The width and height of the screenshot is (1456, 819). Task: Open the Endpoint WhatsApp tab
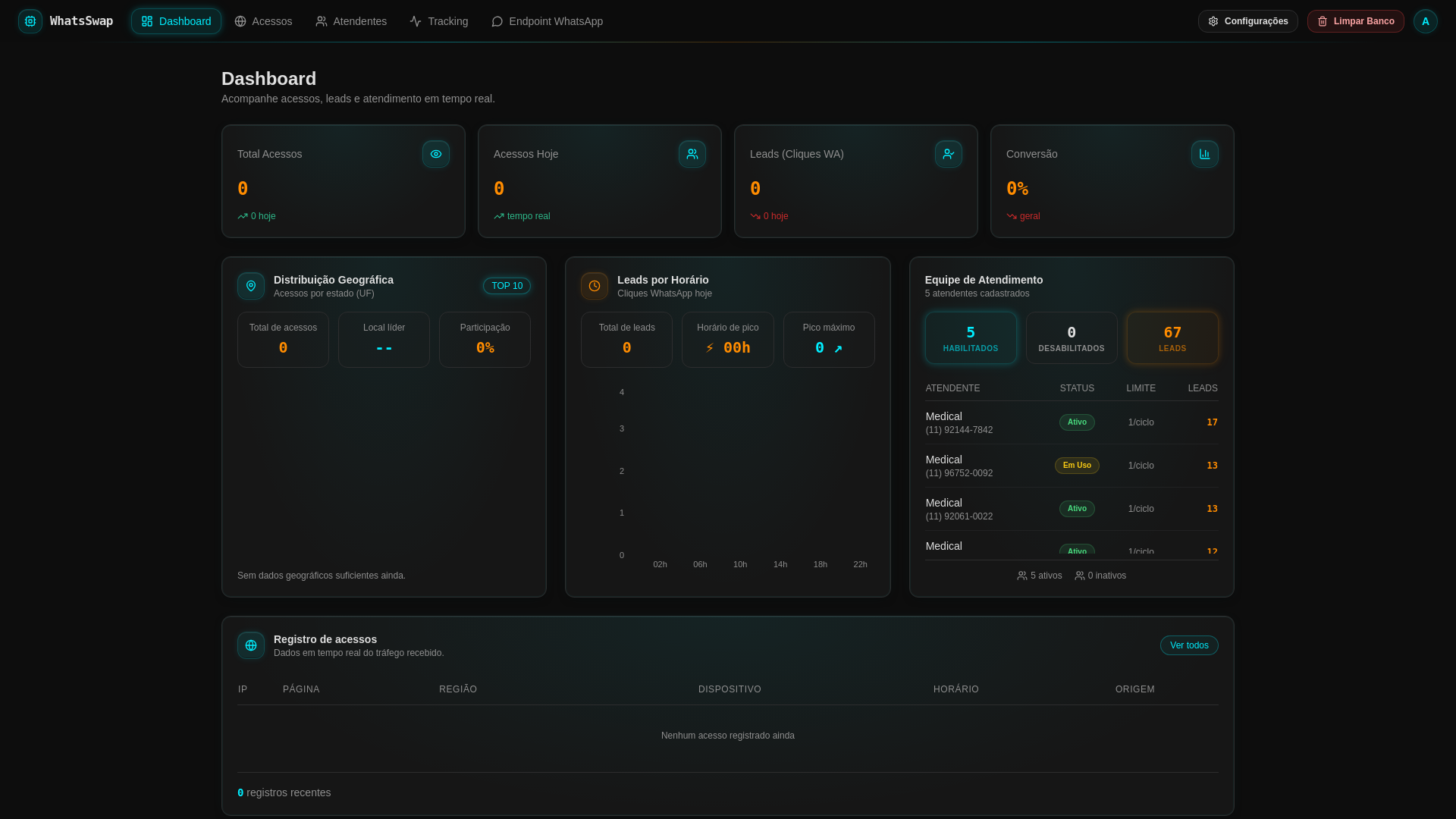pyautogui.click(x=547, y=21)
